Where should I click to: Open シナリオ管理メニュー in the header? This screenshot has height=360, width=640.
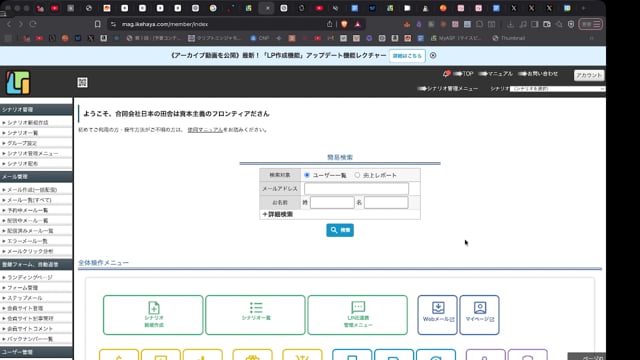pyautogui.click(x=448, y=89)
